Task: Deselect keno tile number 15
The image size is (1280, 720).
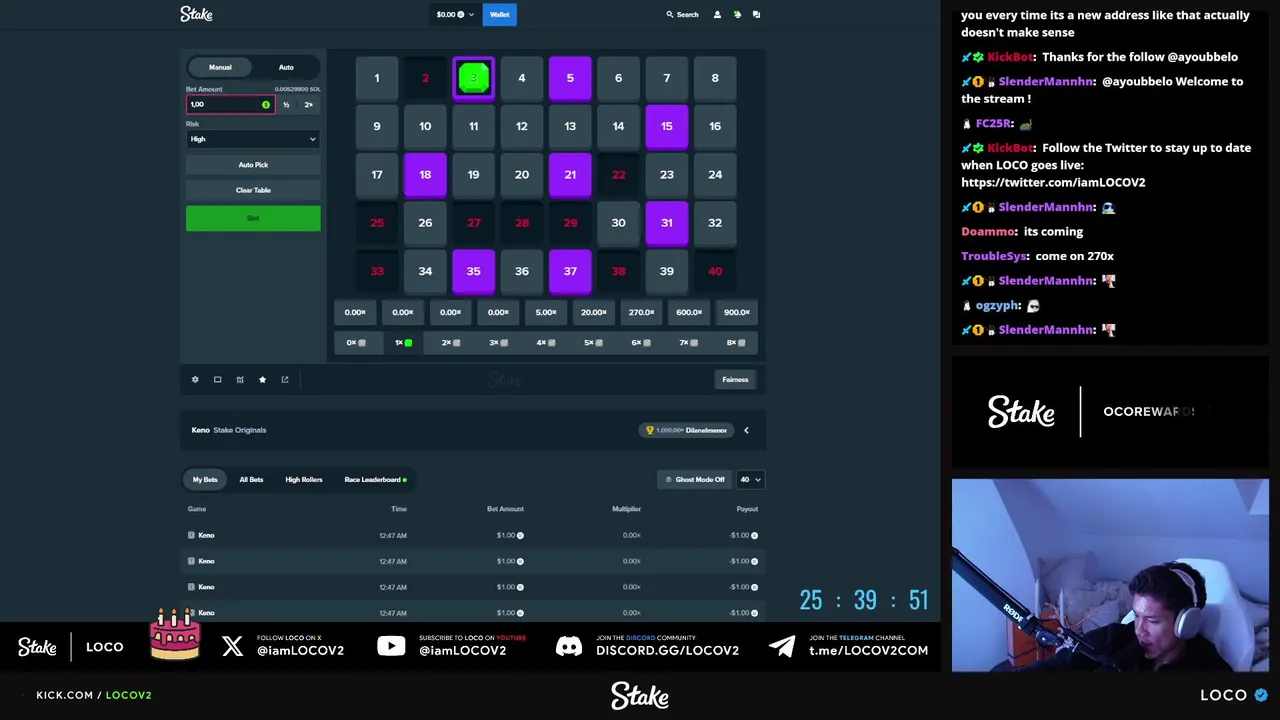Action: (666, 126)
